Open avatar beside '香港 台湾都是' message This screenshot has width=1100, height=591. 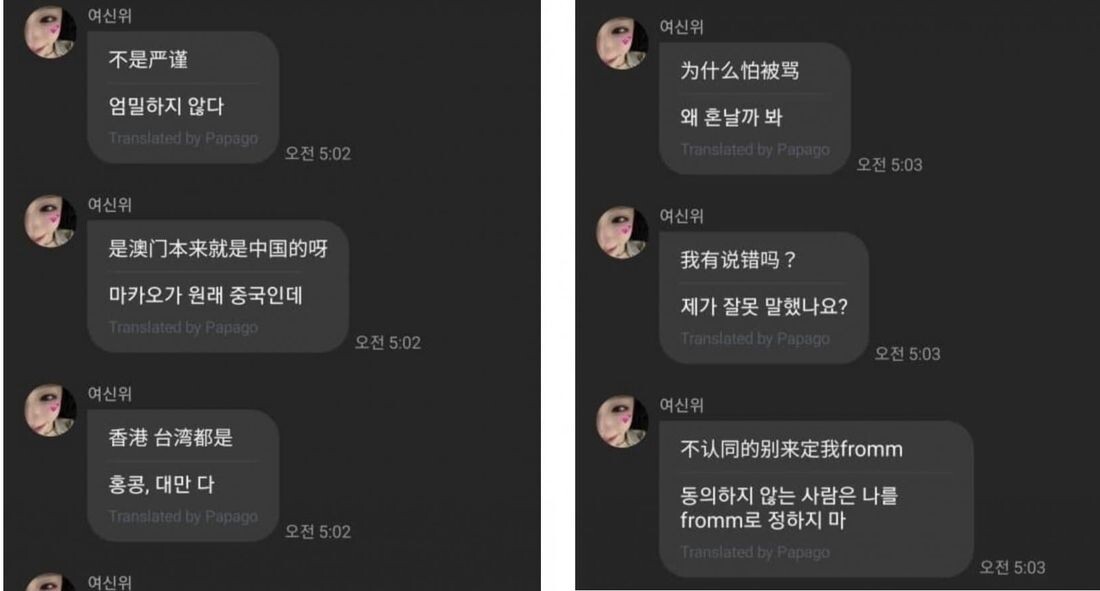click(51, 410)
